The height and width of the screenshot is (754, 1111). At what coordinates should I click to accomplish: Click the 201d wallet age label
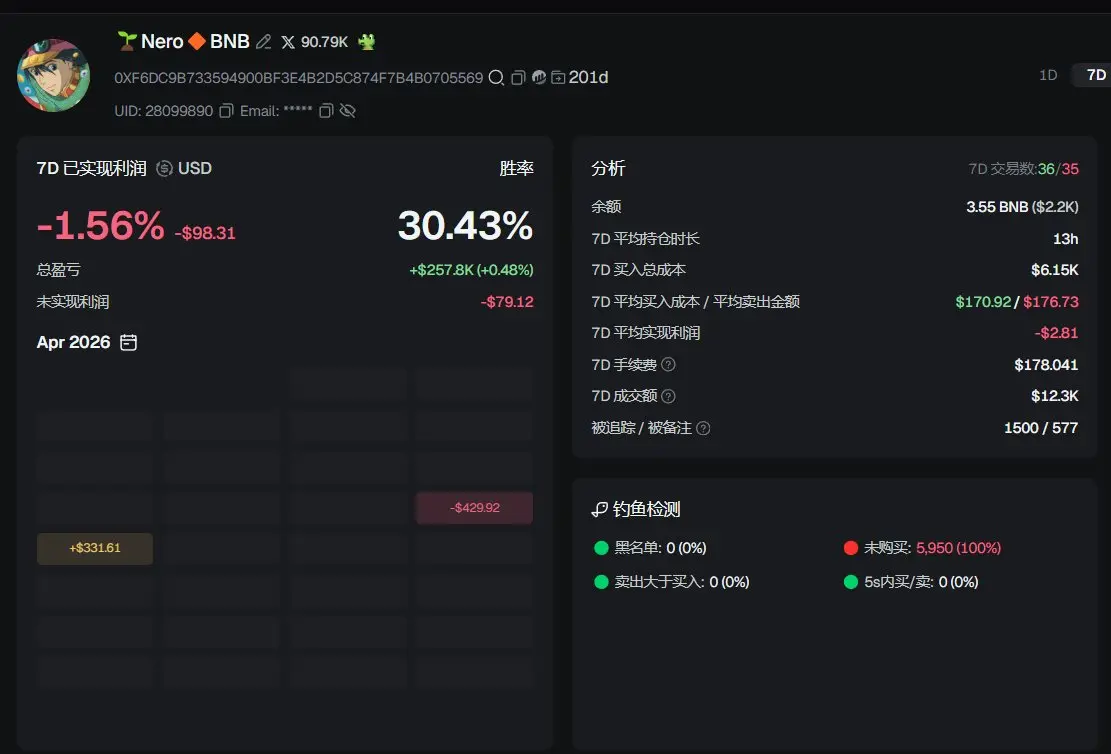pyautogui.click(x=588, y=77)
